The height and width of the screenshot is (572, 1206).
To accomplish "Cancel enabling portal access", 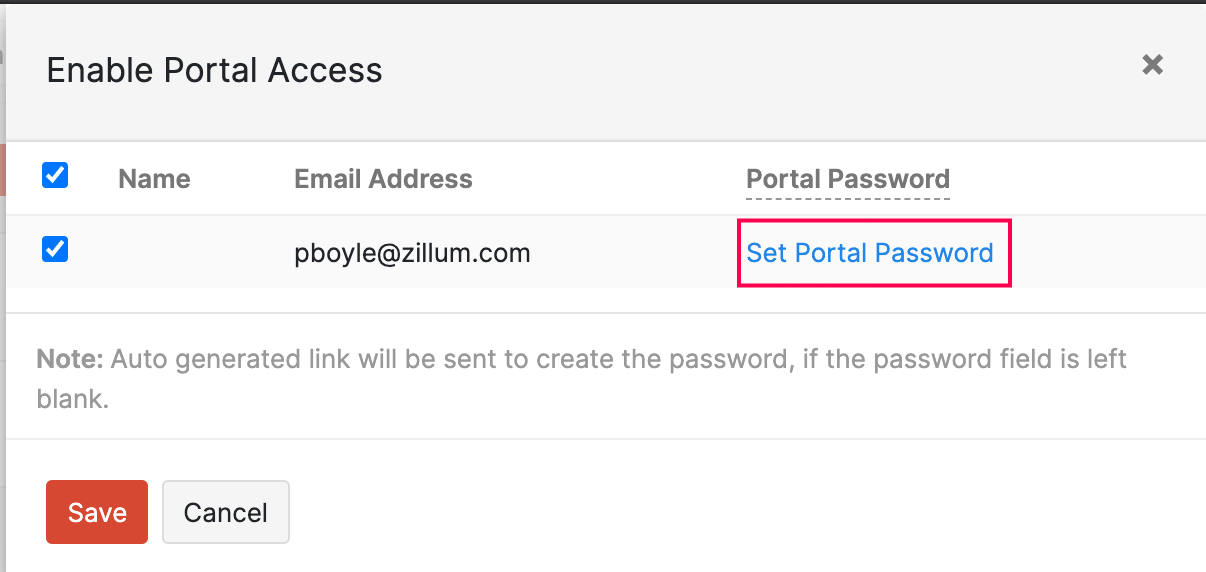I will pyautogui.click(x=226, y=512).
